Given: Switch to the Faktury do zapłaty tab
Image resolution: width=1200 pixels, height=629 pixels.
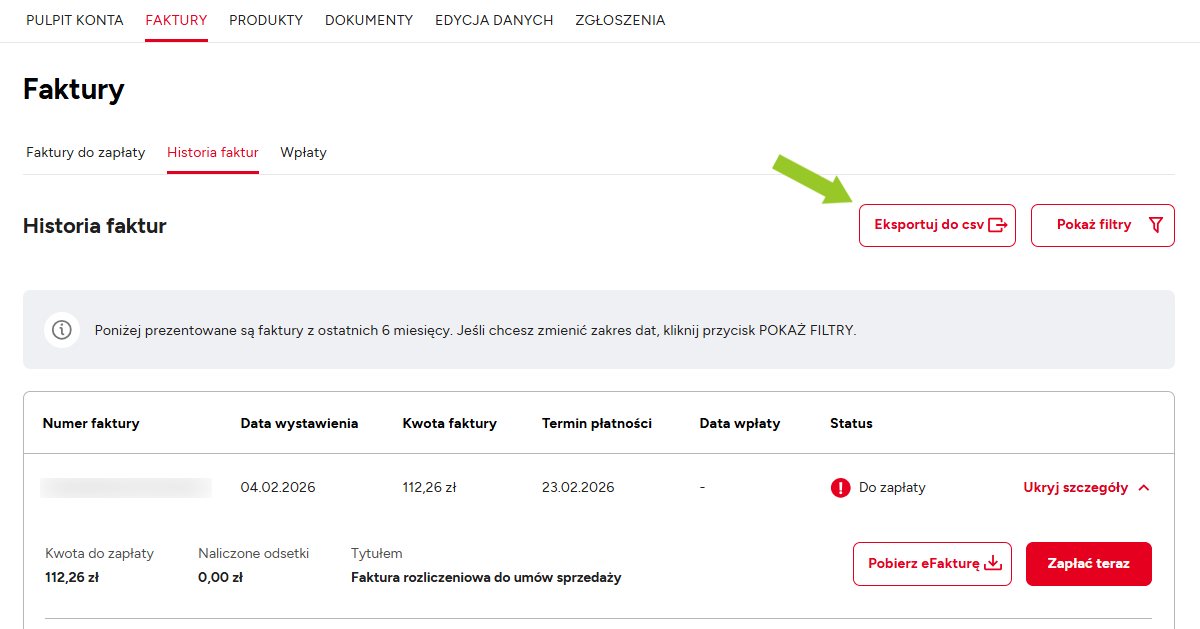Looking at the screenshot, I should [x=86, y=153].
